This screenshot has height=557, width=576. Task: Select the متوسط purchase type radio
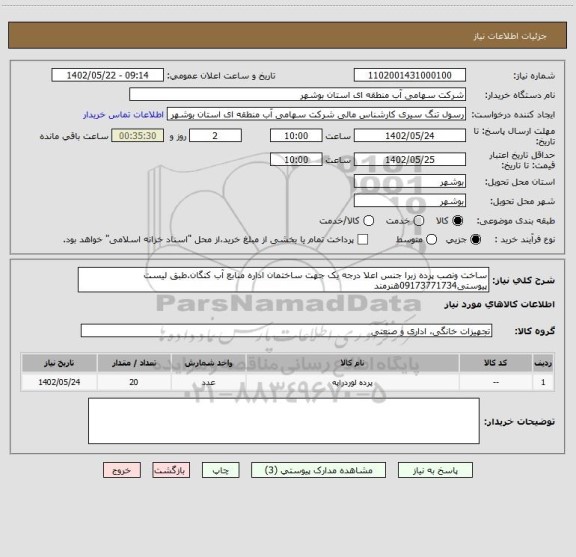pyautogui.click(x=431, y=240)
